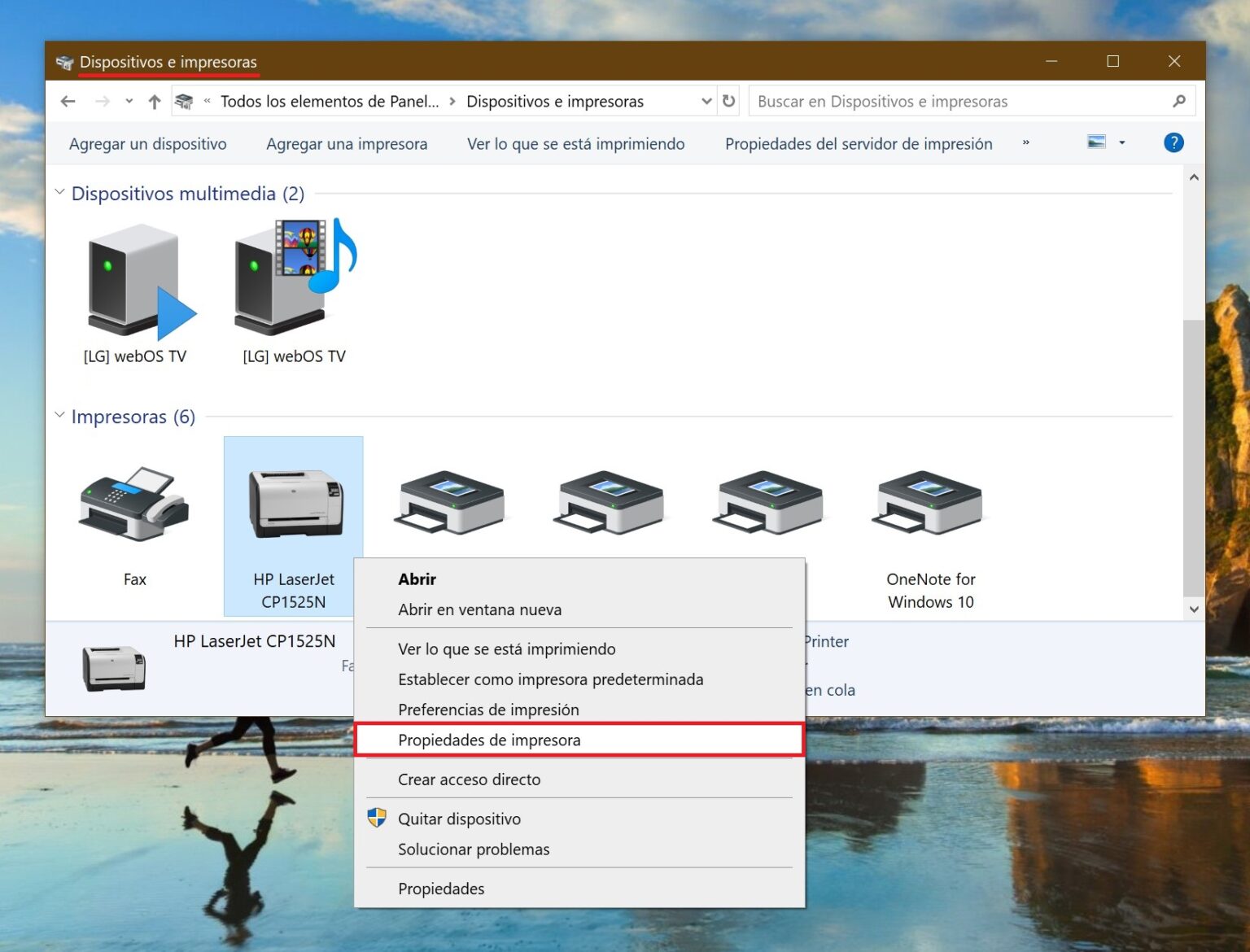Open the address bar dropdown arrow
This screenshot has height=952, width=1250.
point(706,101)
